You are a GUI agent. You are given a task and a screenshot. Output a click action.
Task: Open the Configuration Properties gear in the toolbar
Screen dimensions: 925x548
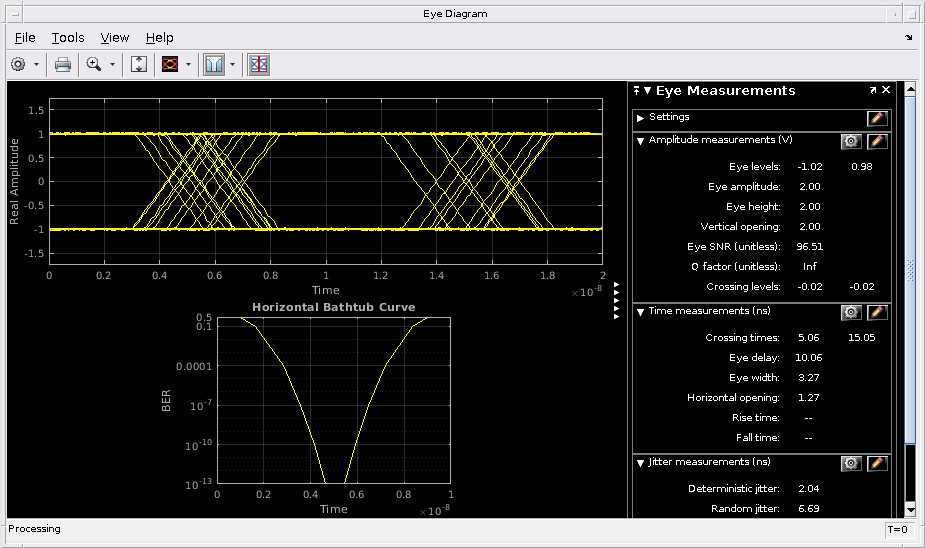pyautogui.click(x=18, y=64)
